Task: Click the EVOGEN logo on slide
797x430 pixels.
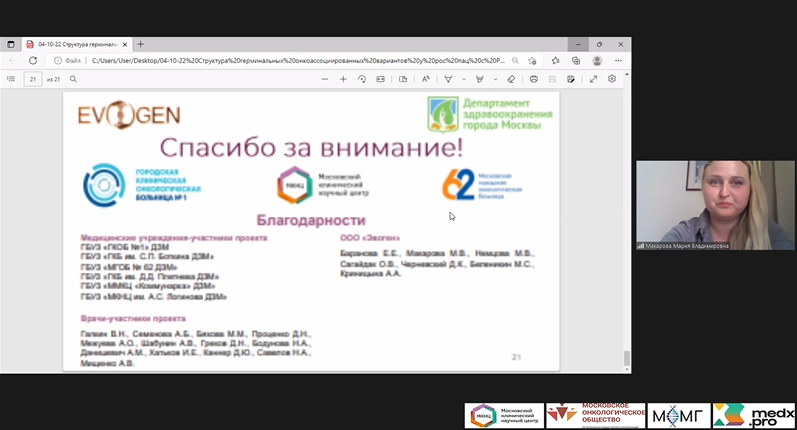Action: click(129, 115)
